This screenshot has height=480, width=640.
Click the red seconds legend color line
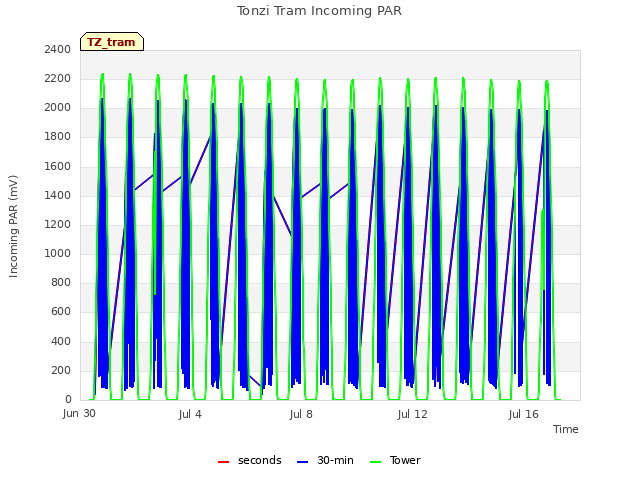[x=224, y=462]
